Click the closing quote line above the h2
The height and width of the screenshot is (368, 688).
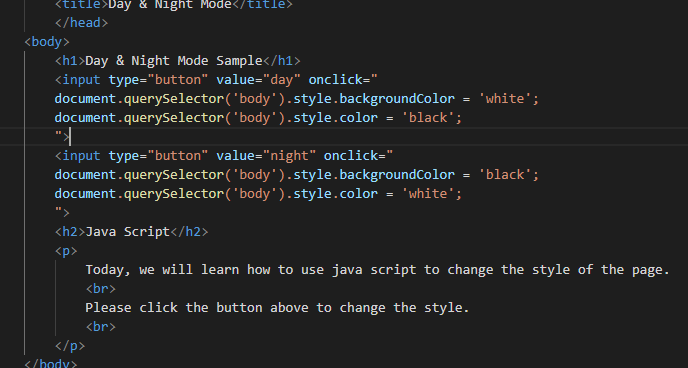click(x=62, y=213)
